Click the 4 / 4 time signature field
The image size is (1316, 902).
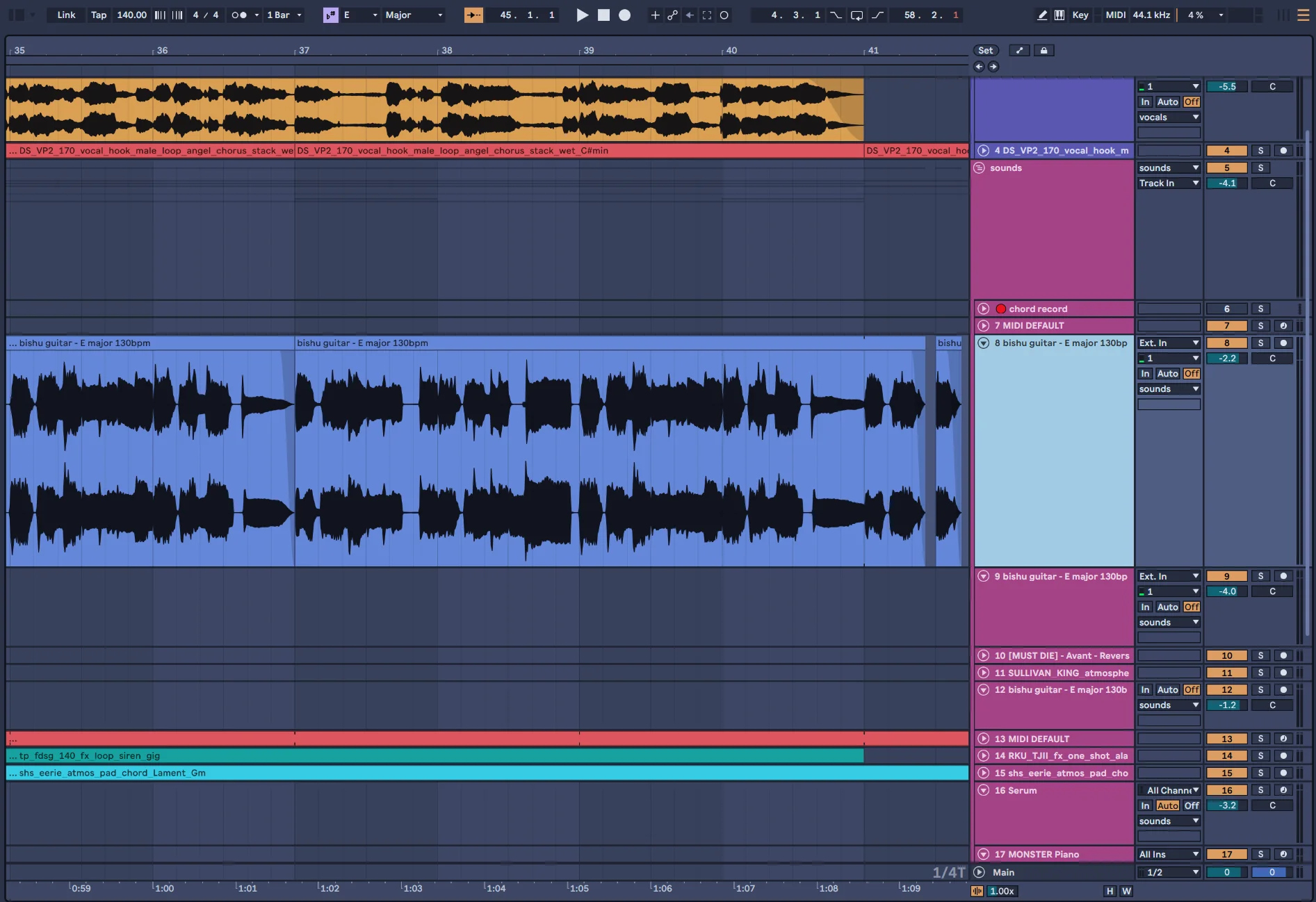click(205, 15)
